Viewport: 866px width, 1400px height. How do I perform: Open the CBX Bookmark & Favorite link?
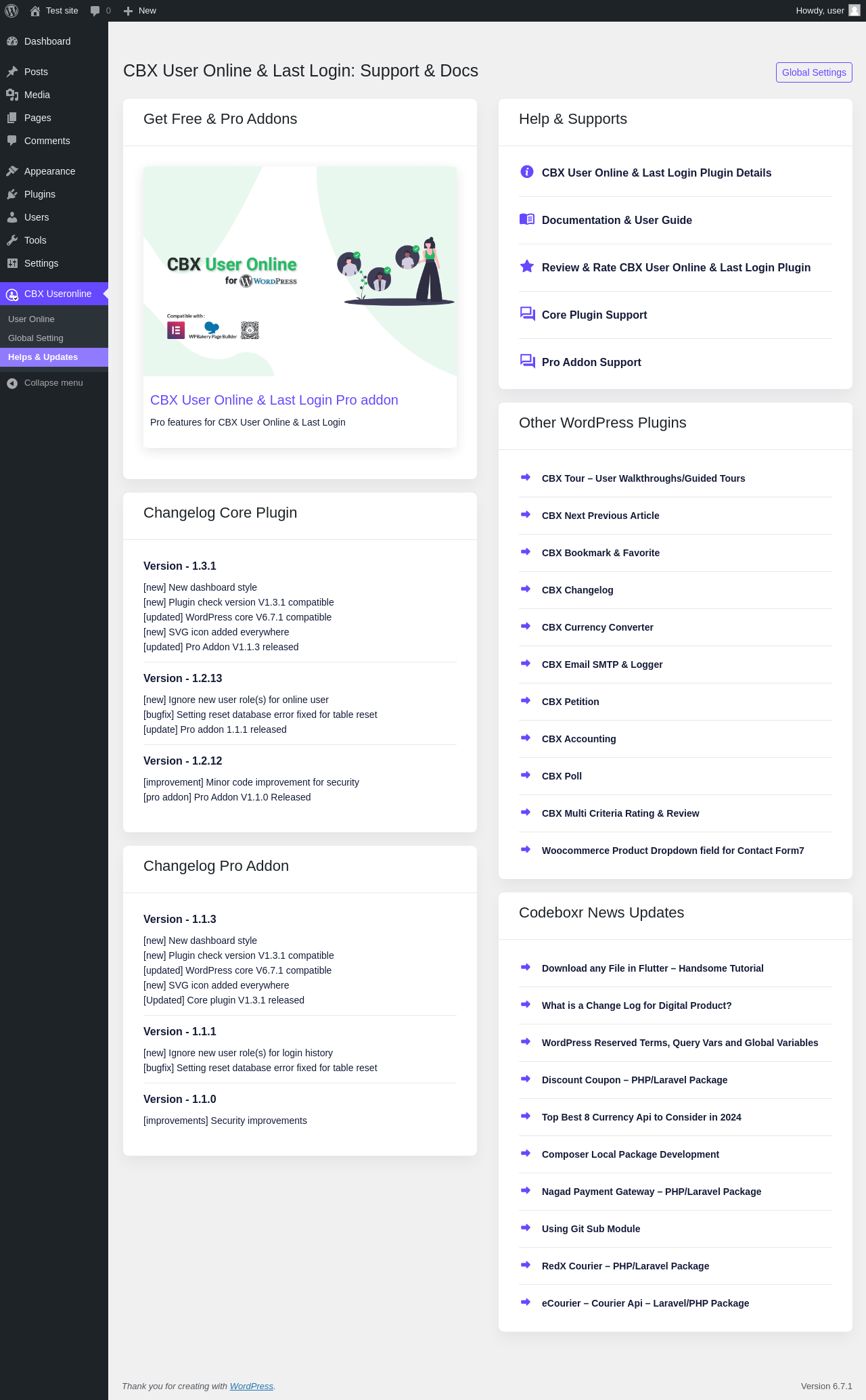601,553
